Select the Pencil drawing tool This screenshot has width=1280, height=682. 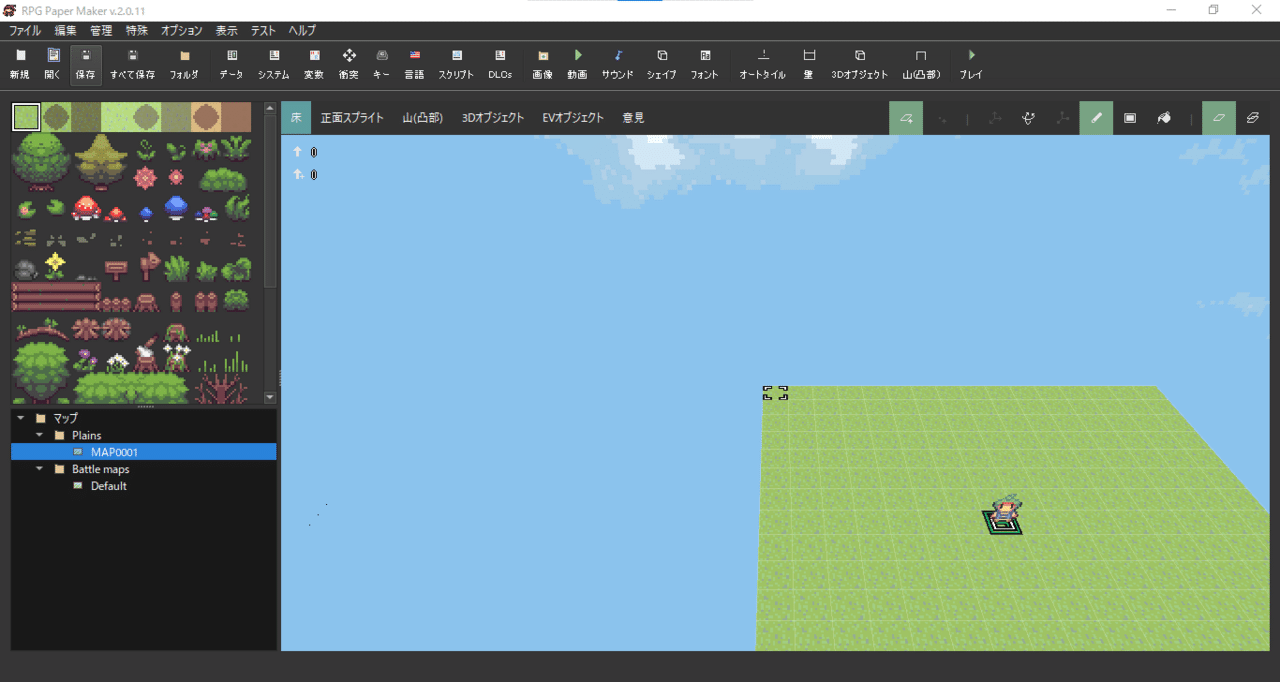(x=1095, y=117)
